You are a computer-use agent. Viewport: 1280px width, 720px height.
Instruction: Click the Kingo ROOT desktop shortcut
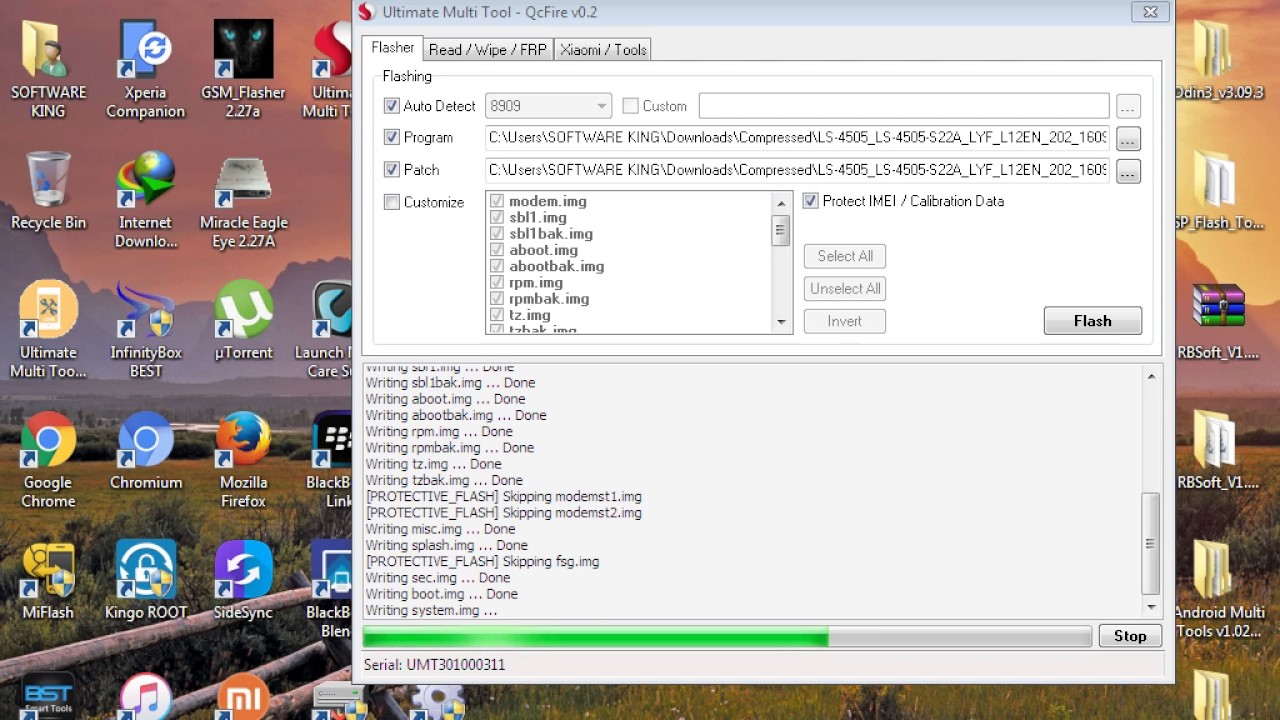pos(146,579)
